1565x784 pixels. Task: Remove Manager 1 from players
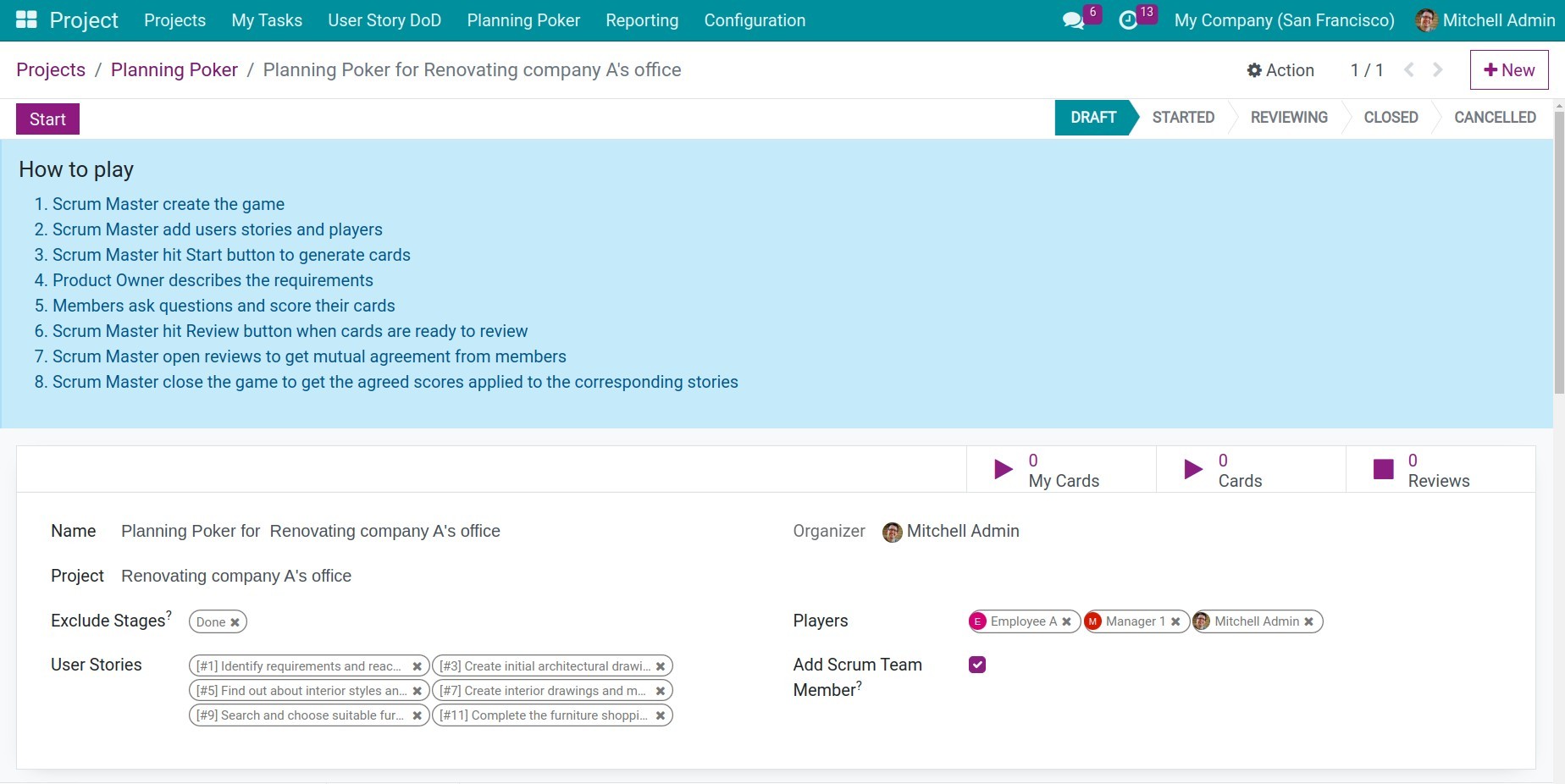tap(1175, 621)
